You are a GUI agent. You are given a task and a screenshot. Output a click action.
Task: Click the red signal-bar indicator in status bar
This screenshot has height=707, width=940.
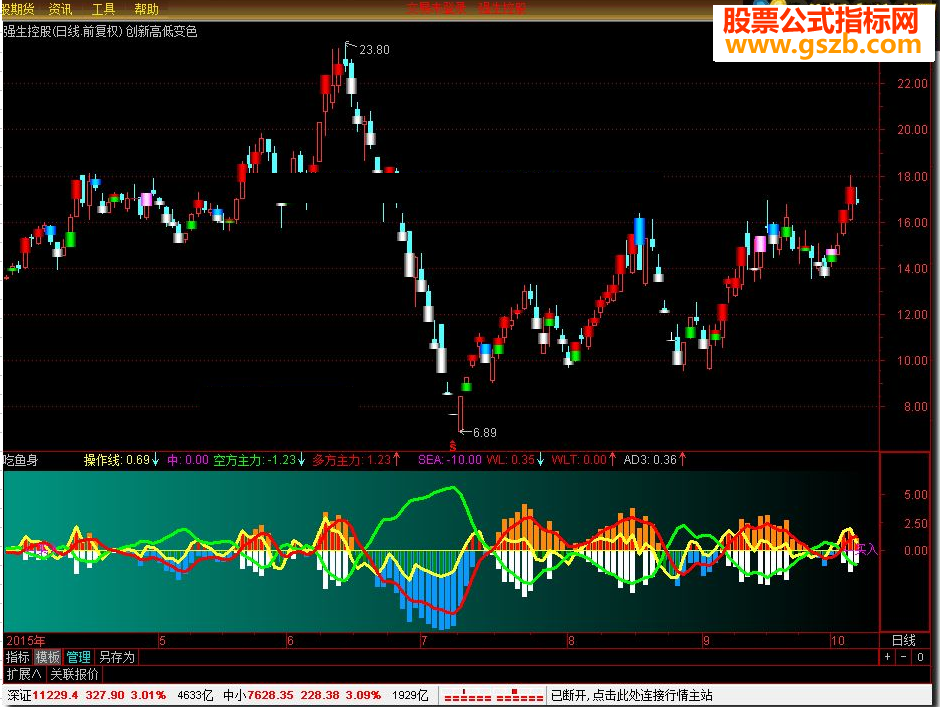coord(494,696)
